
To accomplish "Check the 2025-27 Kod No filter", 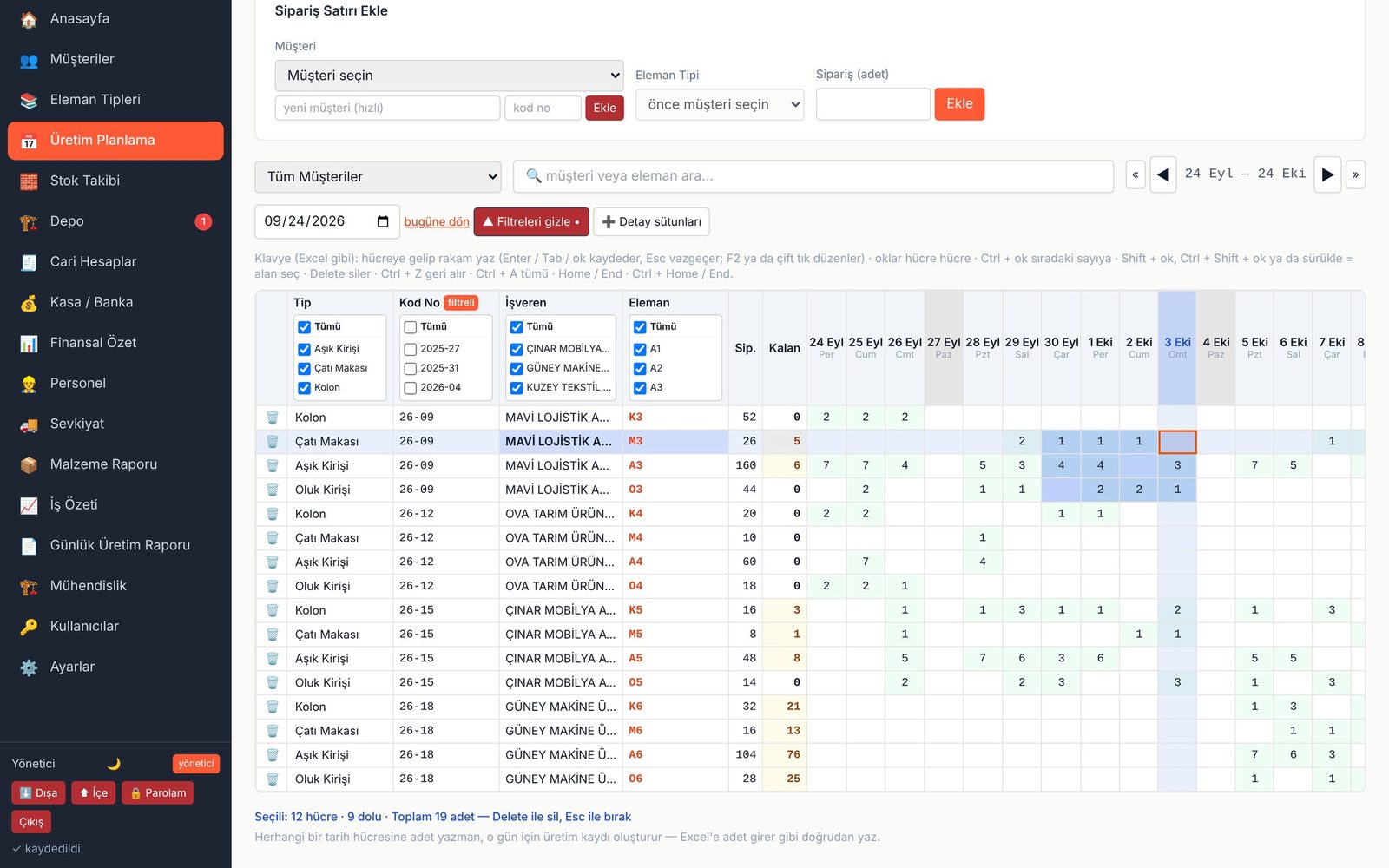I will (x=411, y=349).
